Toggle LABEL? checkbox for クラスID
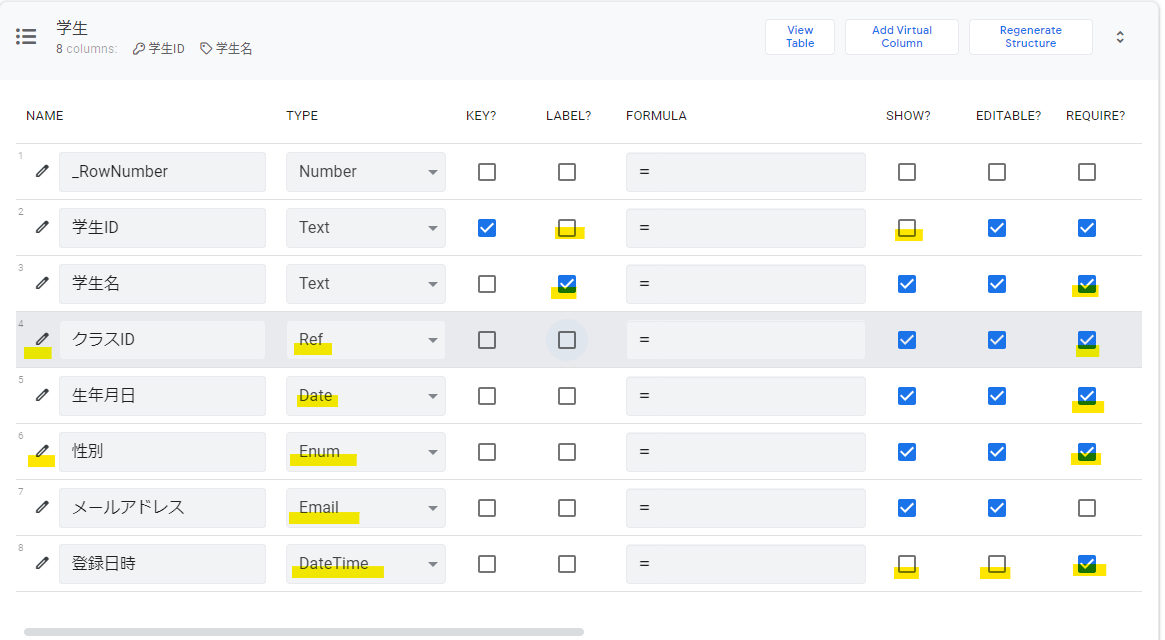 pos(567,340)
